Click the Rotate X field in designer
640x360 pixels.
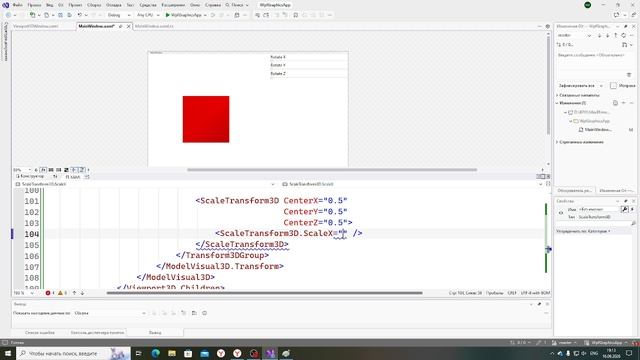pos(309,57)
